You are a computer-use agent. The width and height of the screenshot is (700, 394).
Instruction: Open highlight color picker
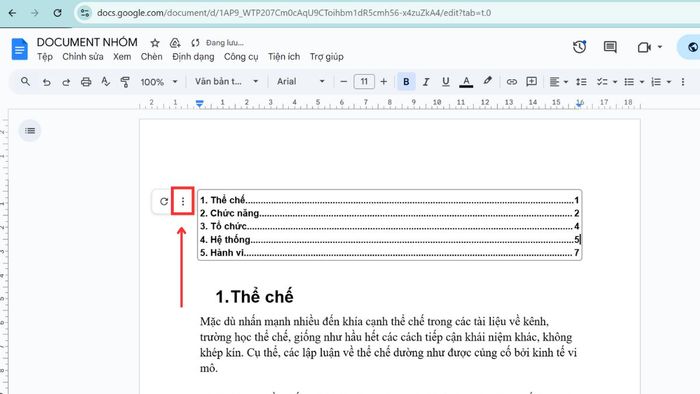pos(487,81)
